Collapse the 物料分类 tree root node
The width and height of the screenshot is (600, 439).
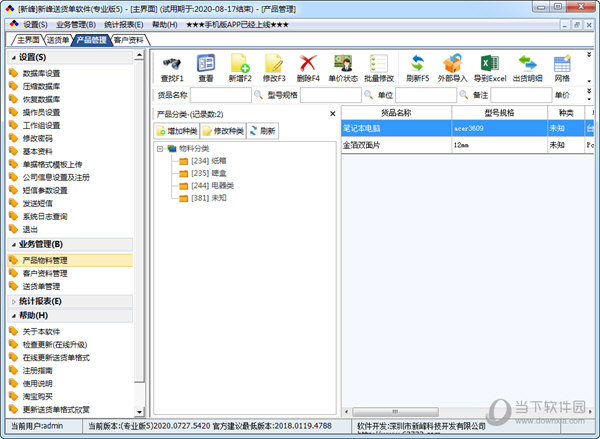pos(161,148)
